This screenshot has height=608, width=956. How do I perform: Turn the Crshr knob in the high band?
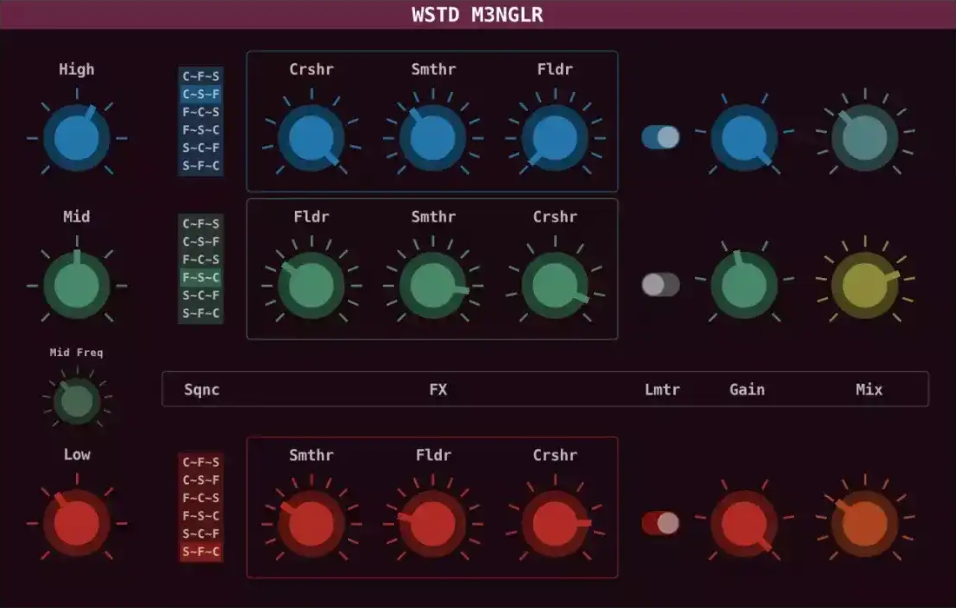coord(311,137)
